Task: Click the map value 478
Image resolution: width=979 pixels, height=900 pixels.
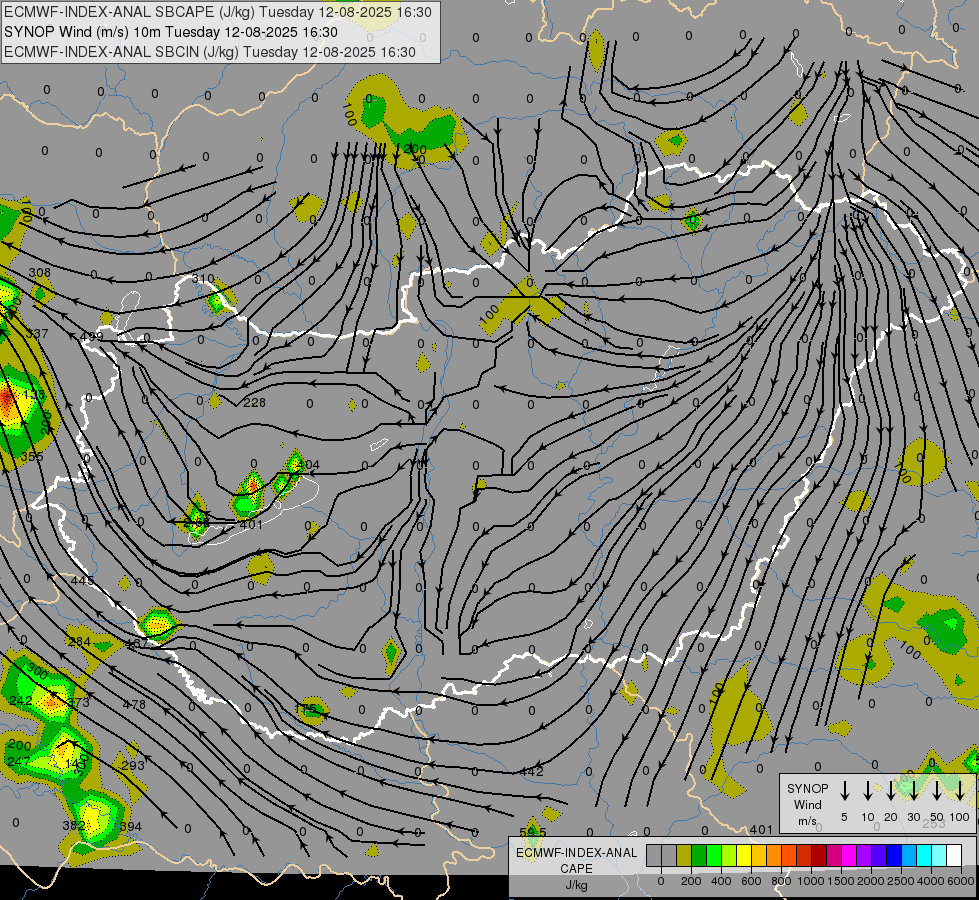Action: 134,705
